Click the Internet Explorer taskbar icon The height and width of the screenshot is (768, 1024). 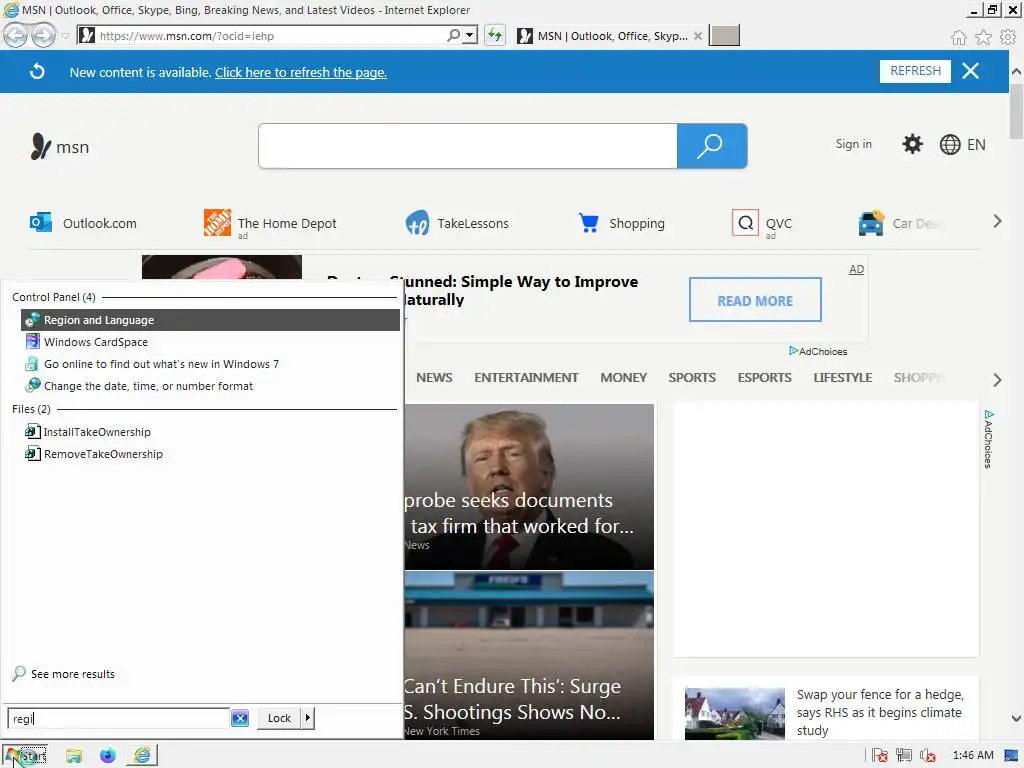tap(142, 756)
